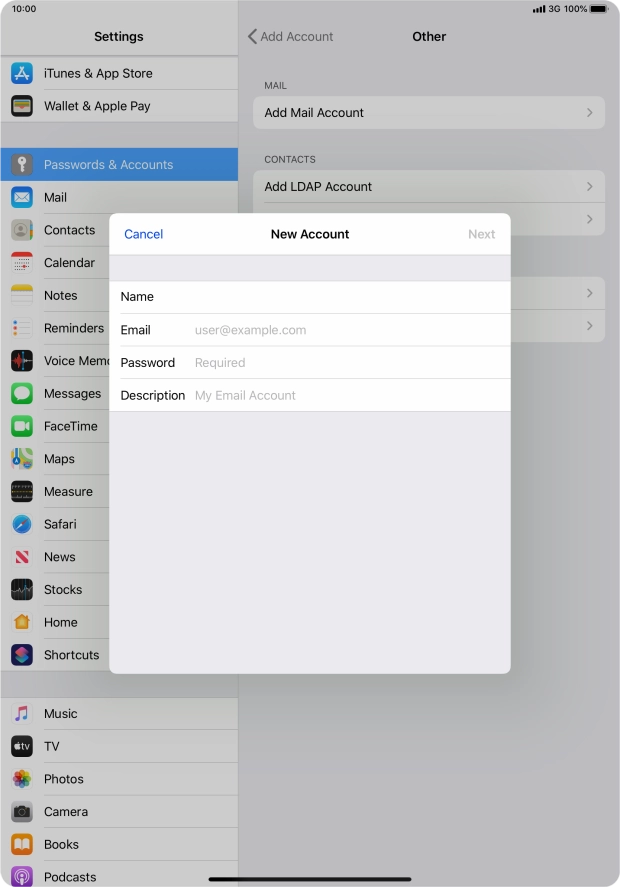Select Passwords & Accounts in sidebar
Screen dimensions: 620x887
click(119, 165)
